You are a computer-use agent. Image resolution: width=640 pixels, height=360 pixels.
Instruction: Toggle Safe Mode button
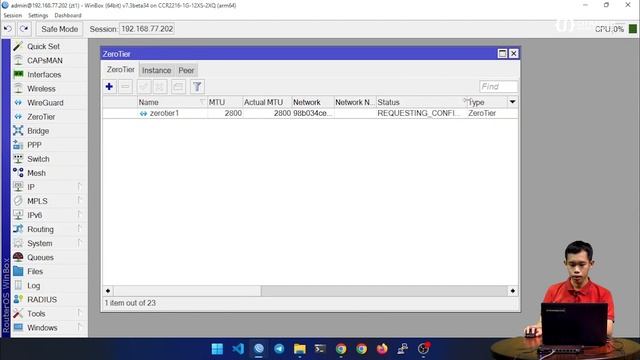60,29
